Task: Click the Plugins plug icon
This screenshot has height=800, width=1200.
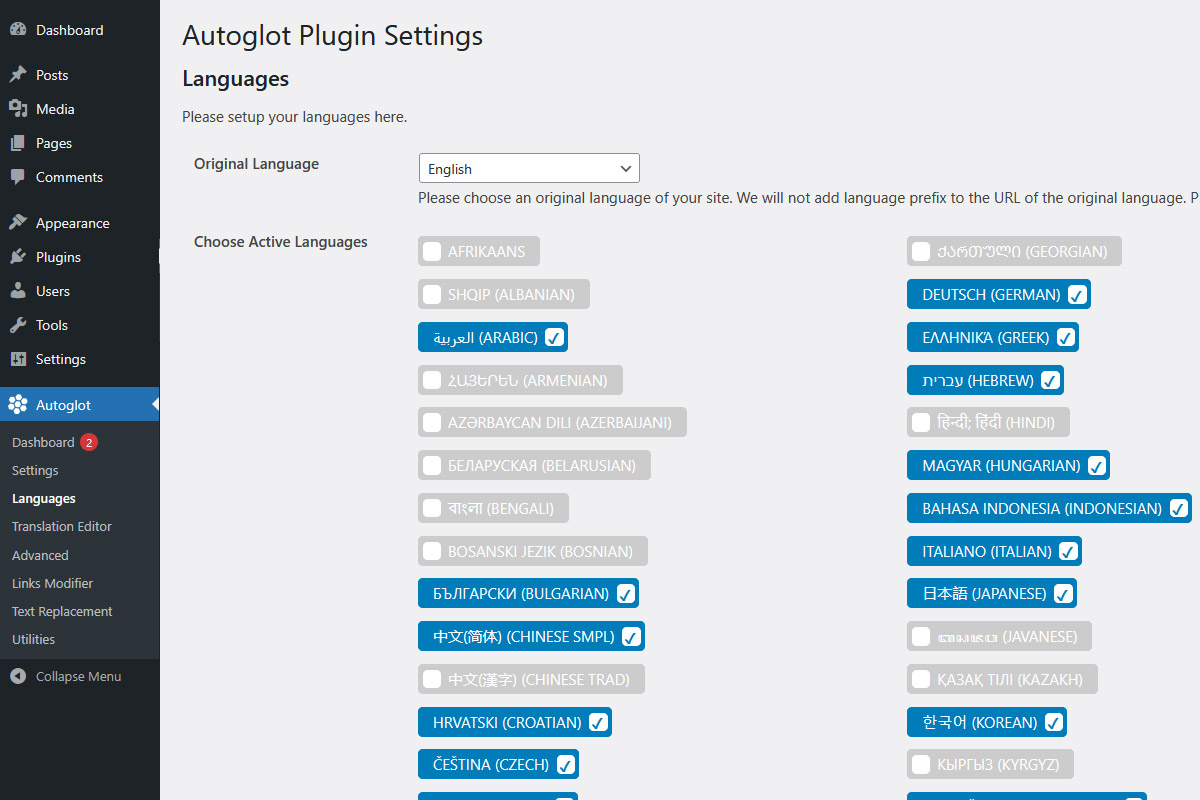Action: point(18,257)
